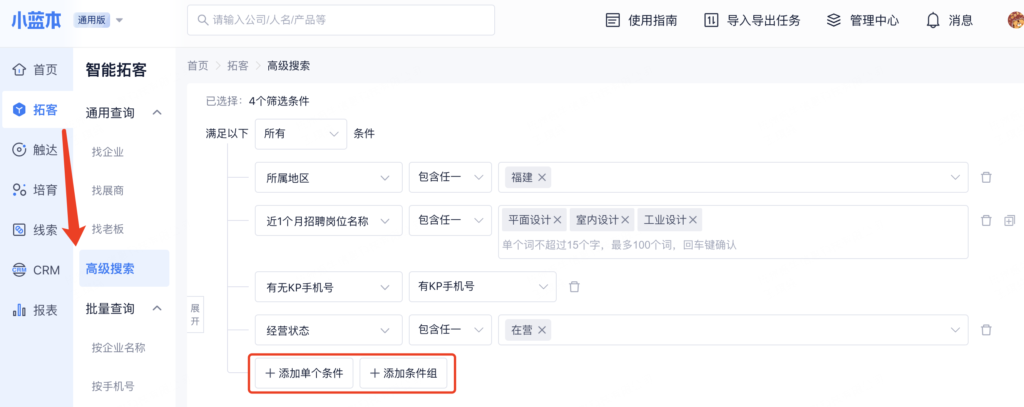Image resolution: width=1024 pixels, height=407 pixels.
Task: Click the 使用指南 guide icon
Action: coord(613,20)
